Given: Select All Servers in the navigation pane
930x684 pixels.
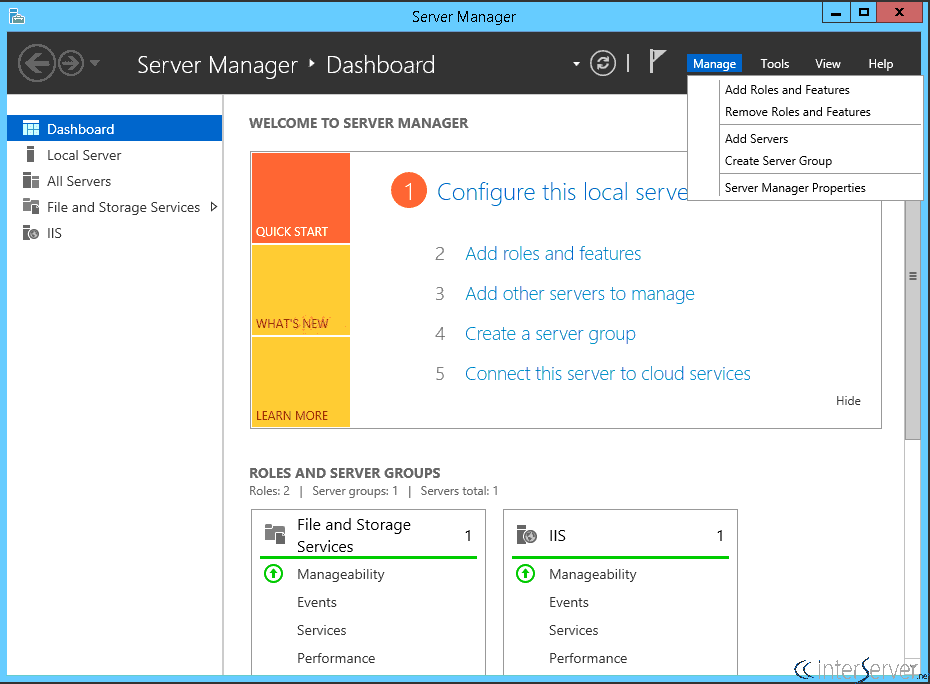Looking at the screenshot, I should tap(114, 181).
